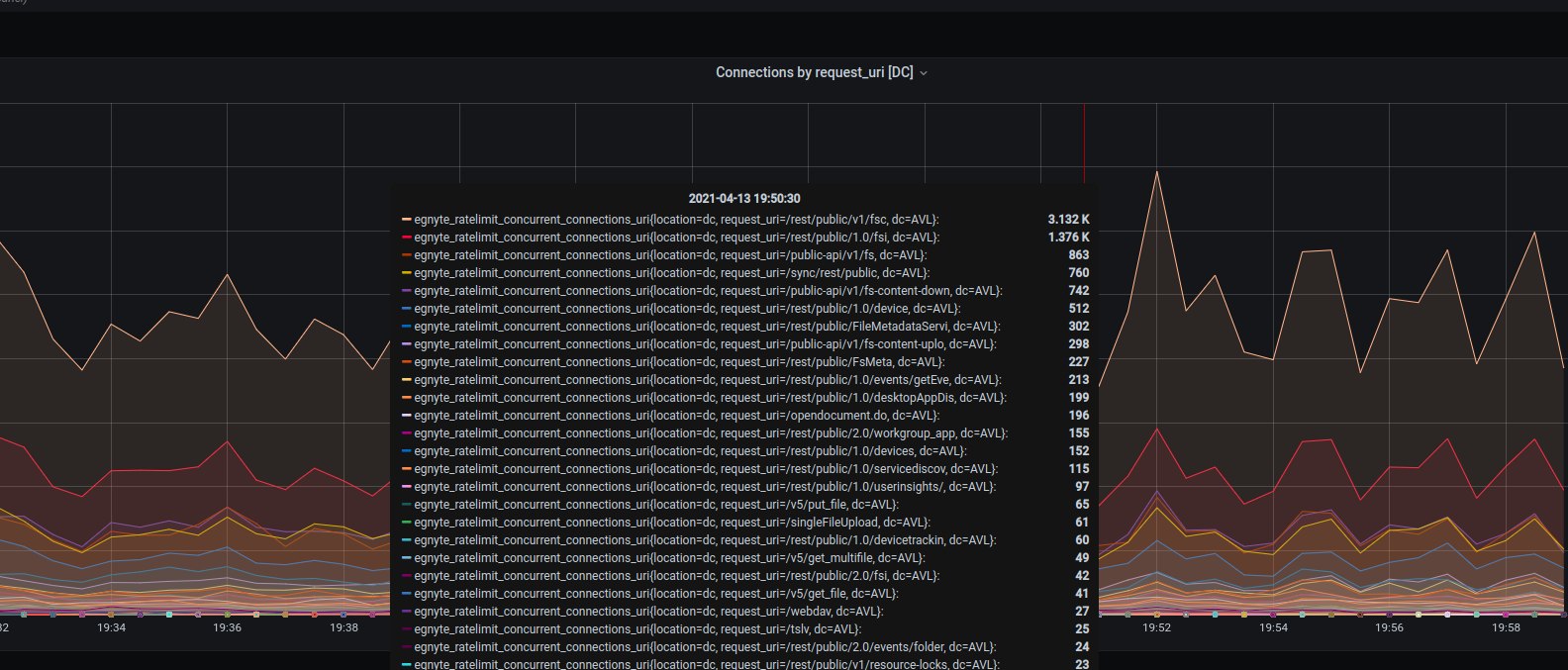This screenshot has height=670, width=1568.
Task: Select the opendocument.do series entry
Action: click(x=676, y=416)
